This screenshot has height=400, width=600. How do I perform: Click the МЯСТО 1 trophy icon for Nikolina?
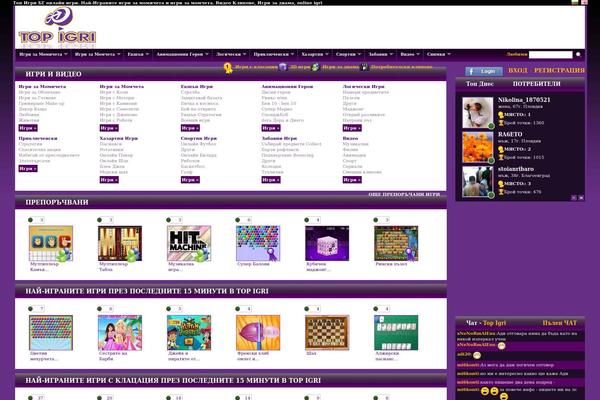(x=501, y=114)
